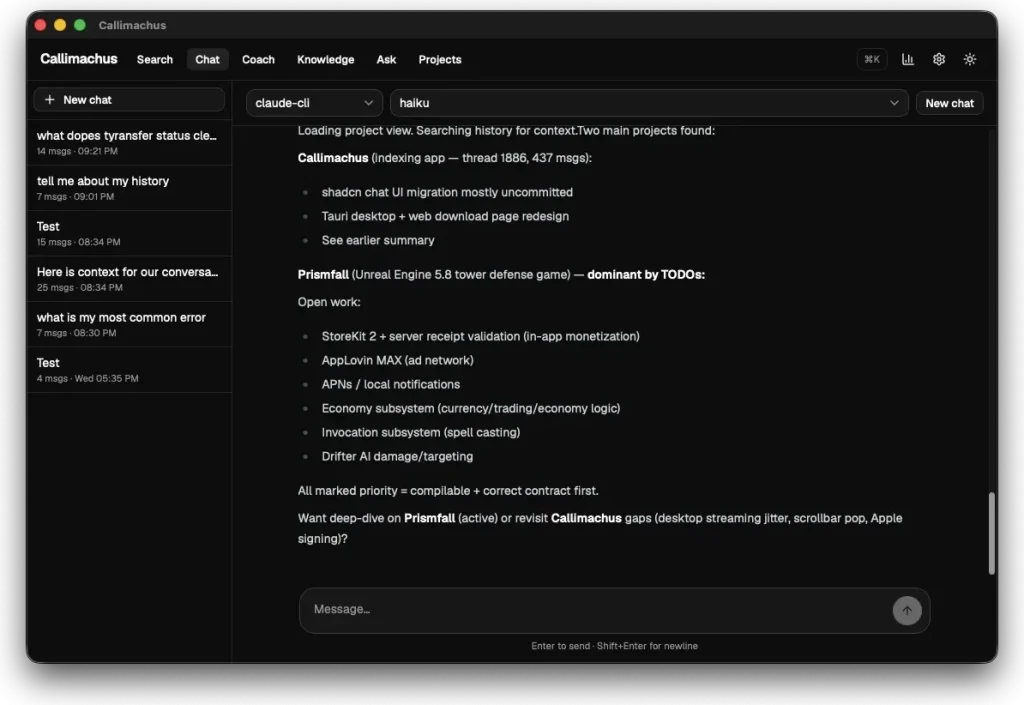This screenshot has height=705, width=1024.
Task: Open the Ask tab
Action: [386, 59]
